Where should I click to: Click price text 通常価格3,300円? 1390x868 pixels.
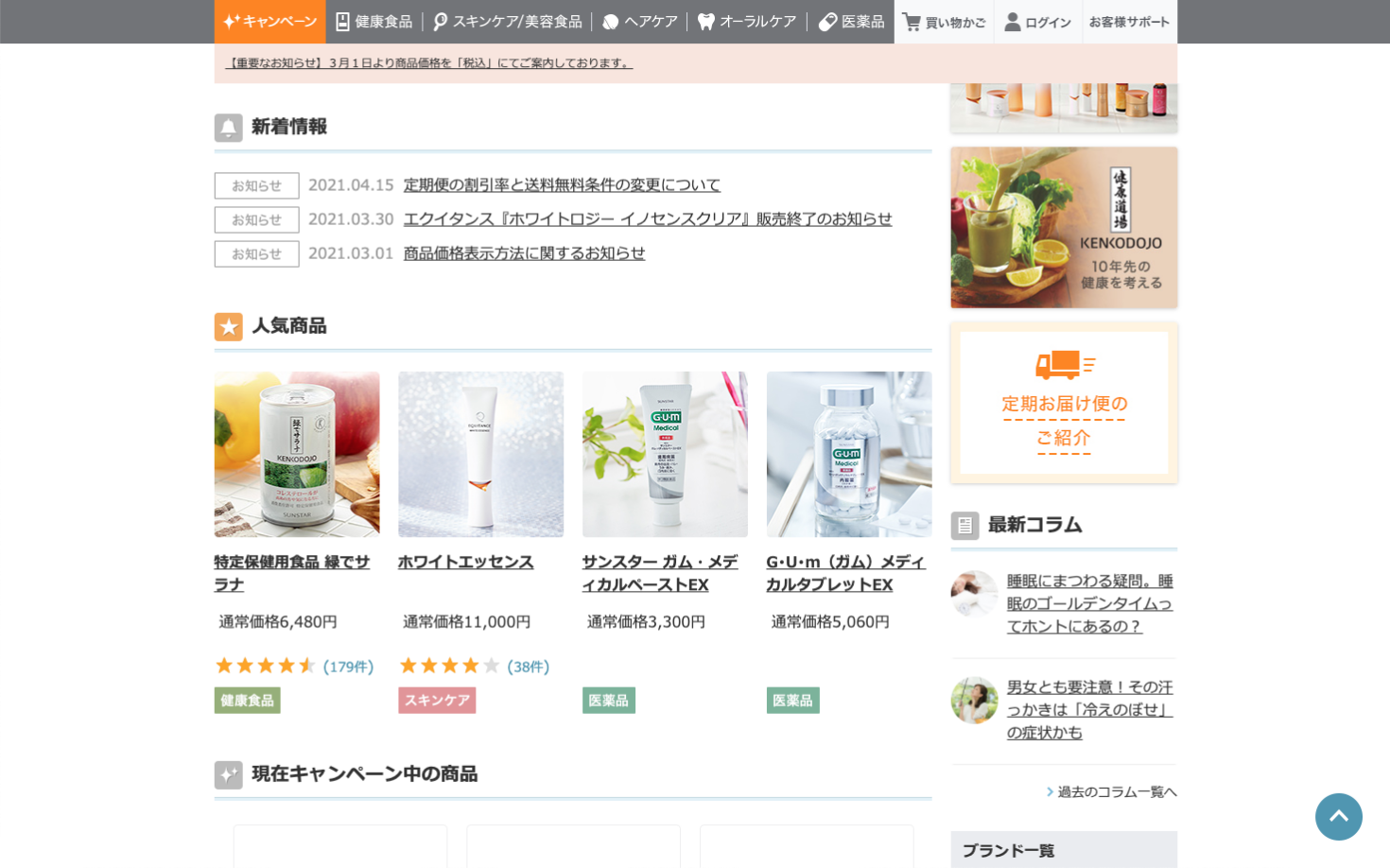(647, 622)
